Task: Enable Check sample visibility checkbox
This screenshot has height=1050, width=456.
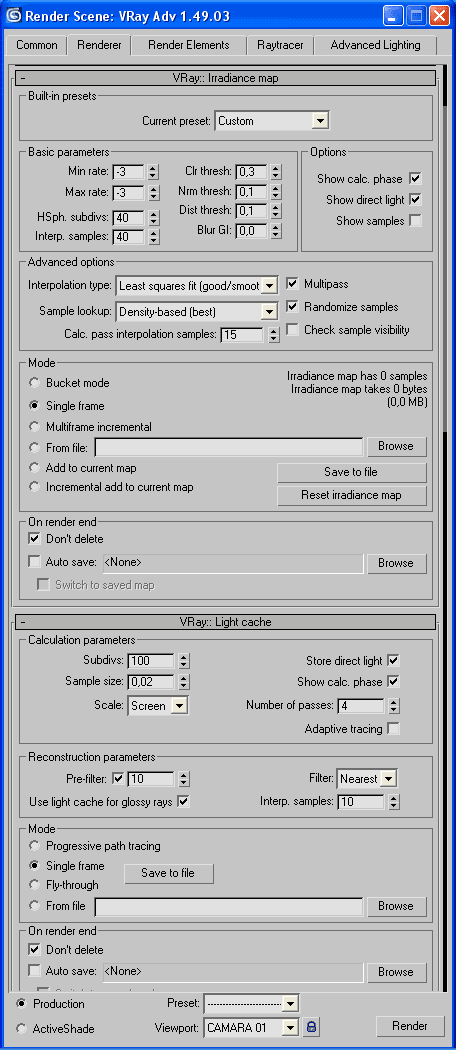Action: (x=292, y=329)
